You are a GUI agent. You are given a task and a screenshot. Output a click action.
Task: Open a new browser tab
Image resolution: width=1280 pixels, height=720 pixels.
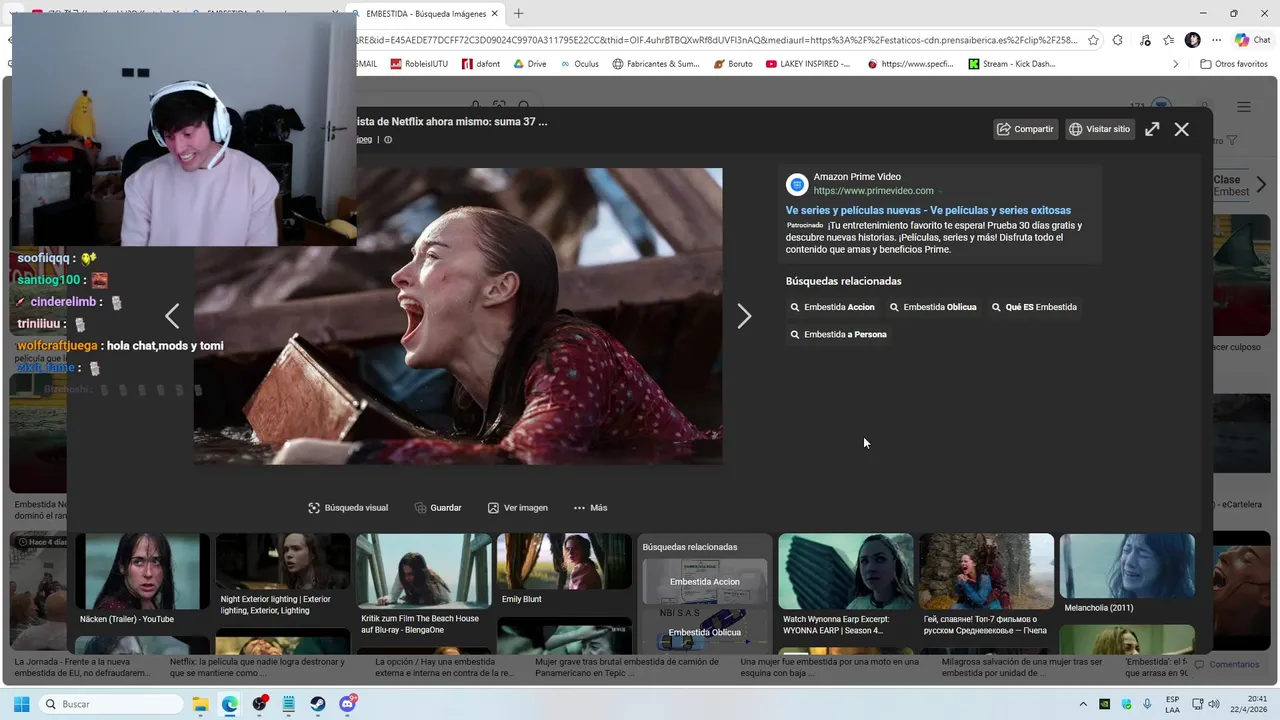click(518, 14)
